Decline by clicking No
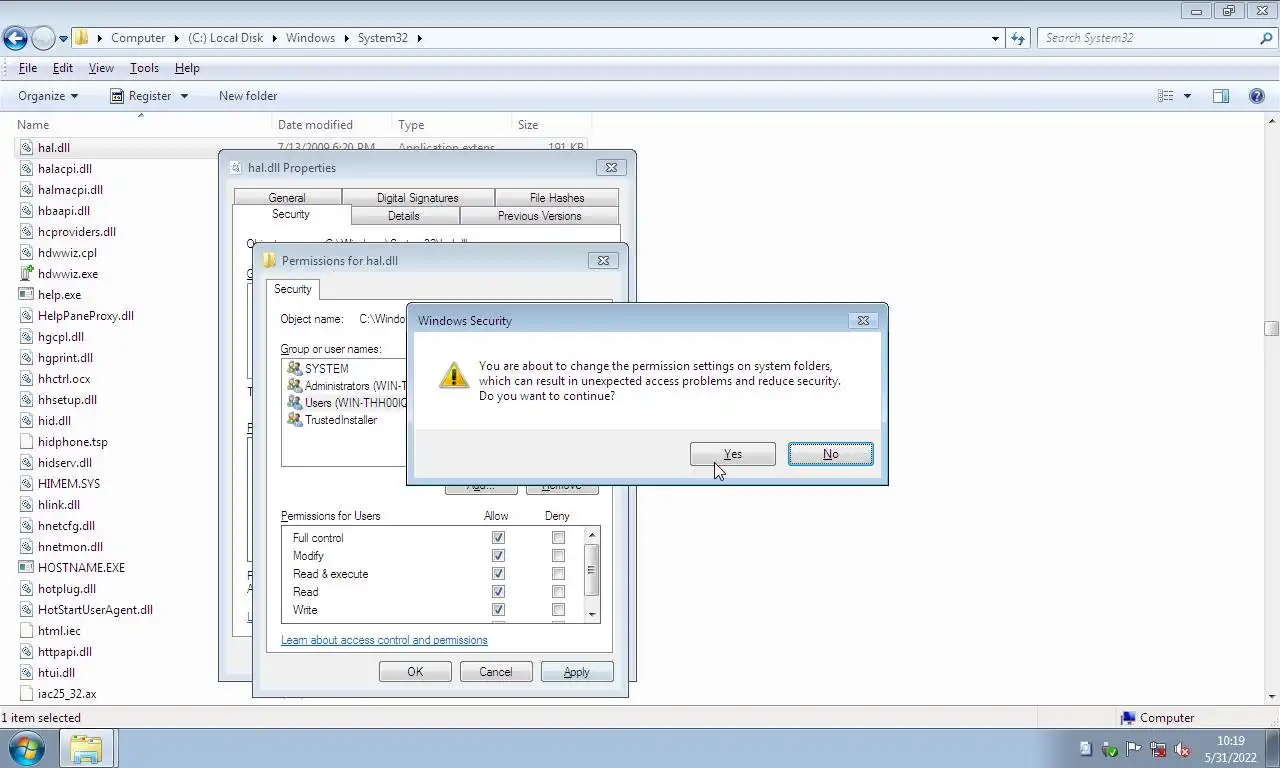Image resolution: width=1280 pixels, height=768 pixels. (830, 454)
